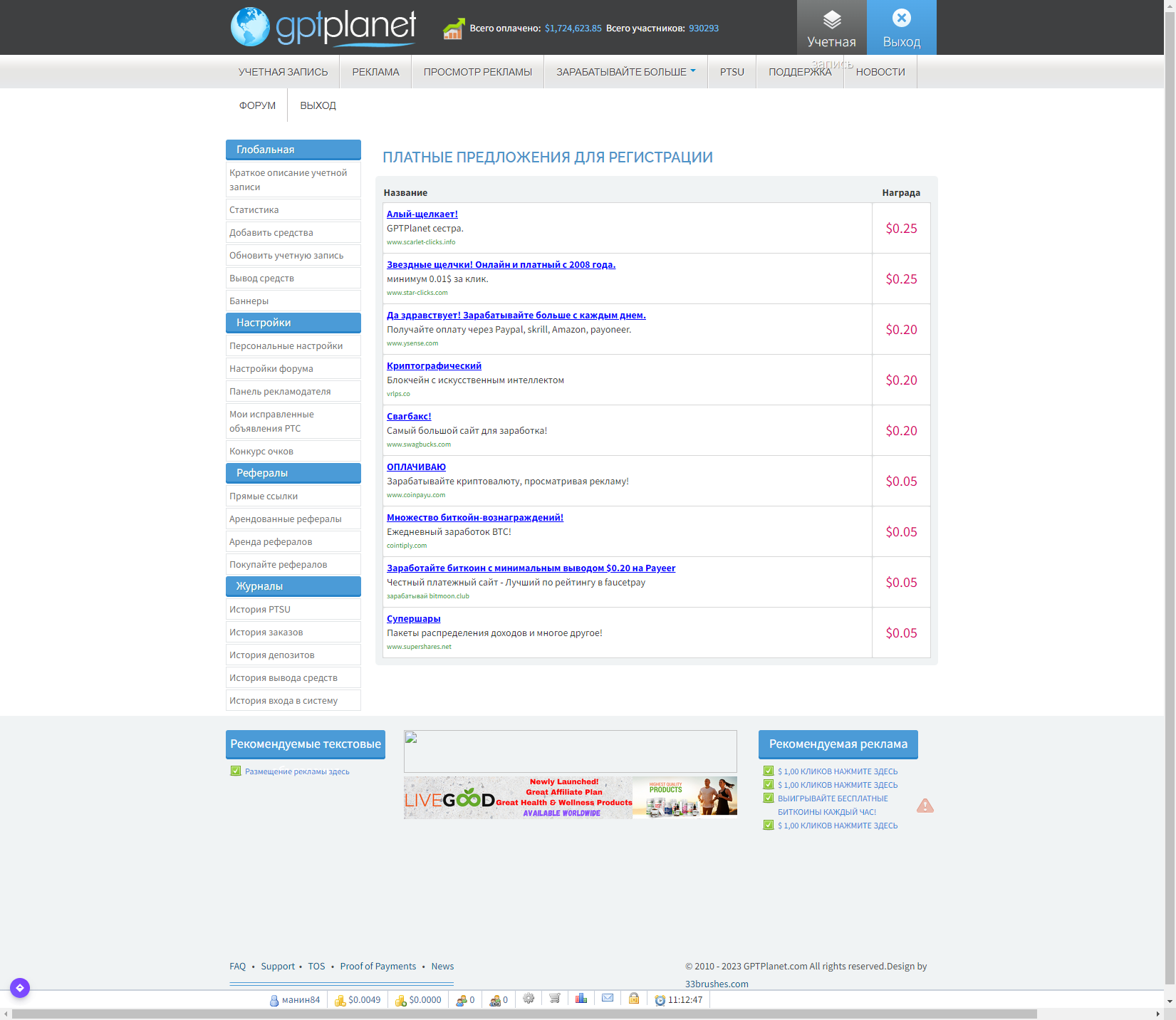Click direct referrals icon in bottom bar
Screen dimensions: 1176x1020
click(x=462, y=1000)
